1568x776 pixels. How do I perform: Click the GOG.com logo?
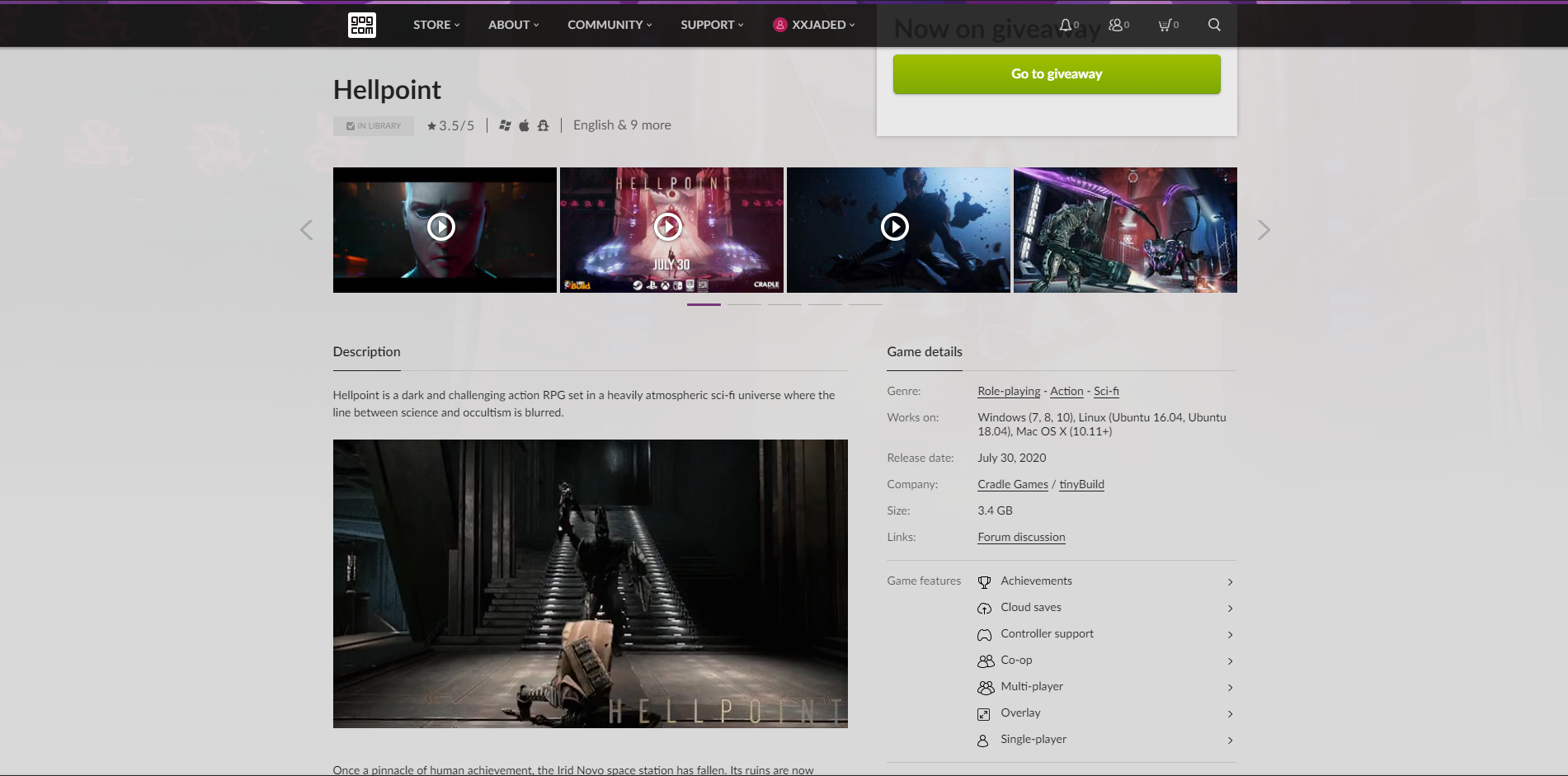(x=362, y=25)
